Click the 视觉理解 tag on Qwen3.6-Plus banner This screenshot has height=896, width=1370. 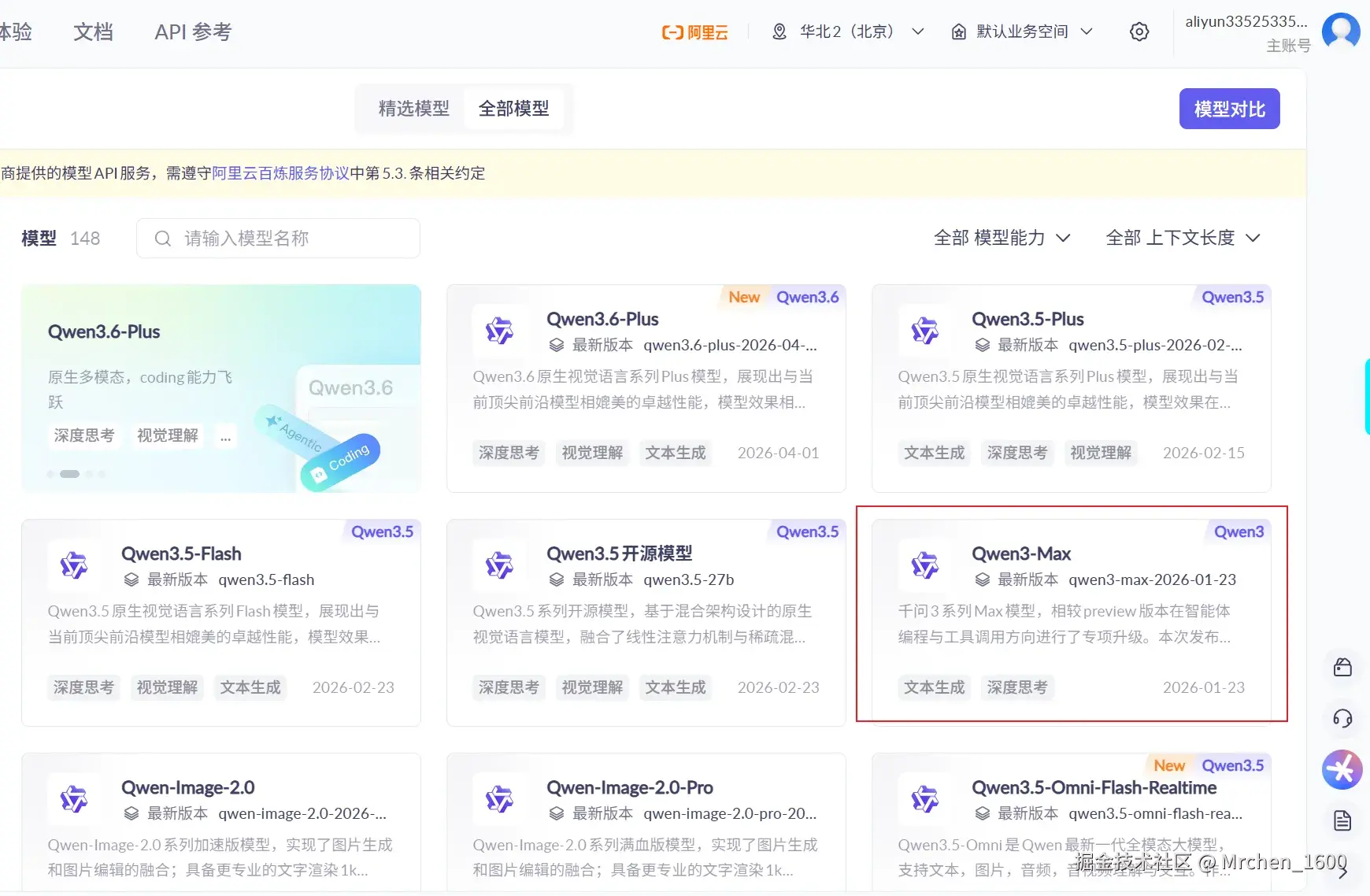[x=167, y=435]
